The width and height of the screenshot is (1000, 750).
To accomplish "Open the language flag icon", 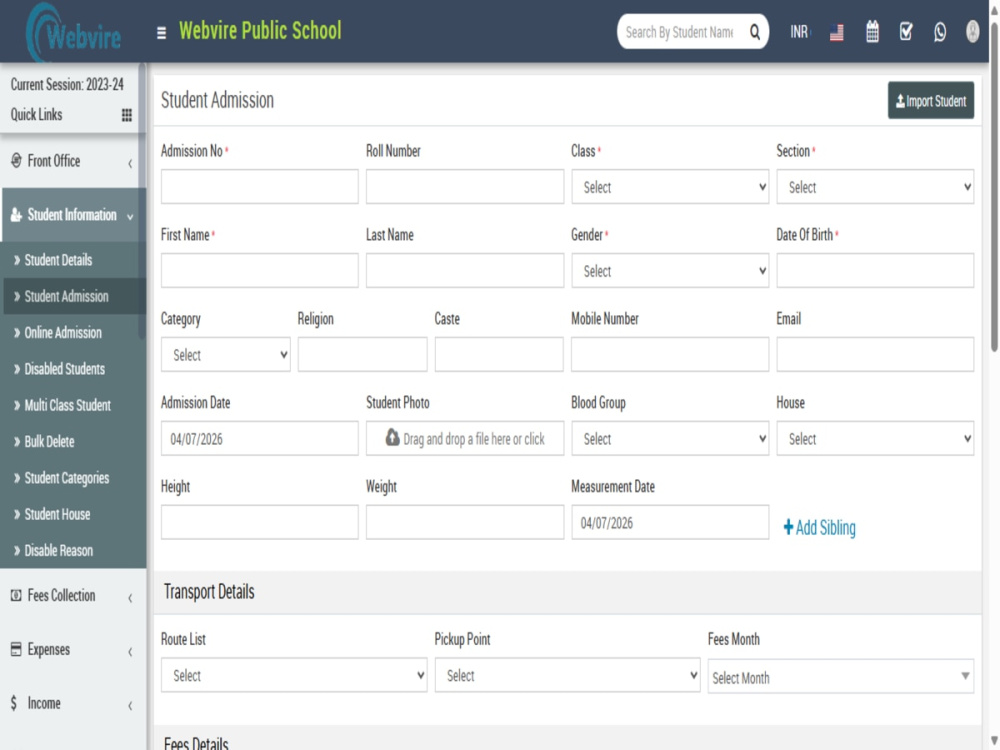I will pyautogui.click(x=837, y=32).
